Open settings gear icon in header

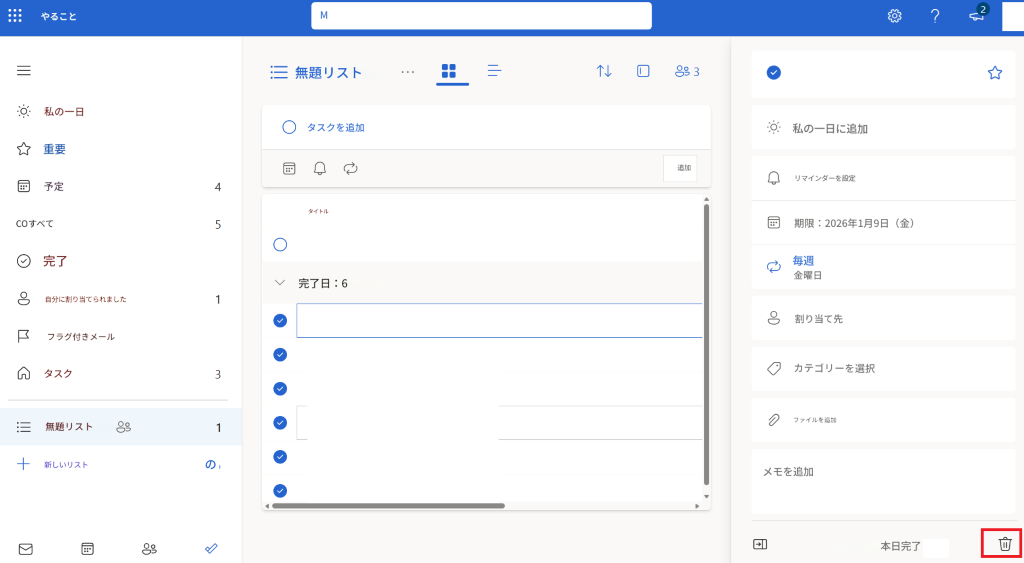pos(895,16)
